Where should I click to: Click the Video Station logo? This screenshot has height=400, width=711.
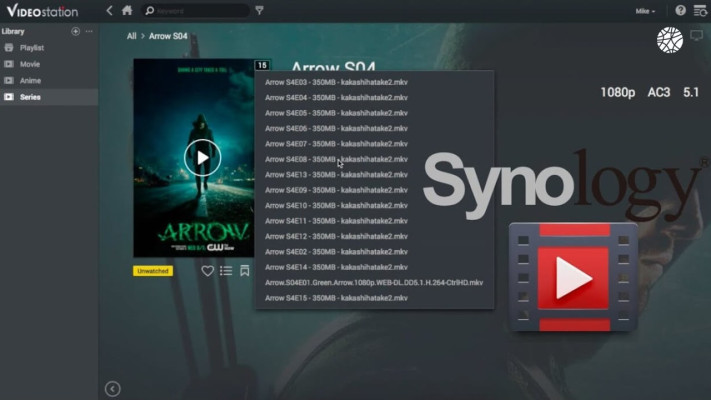coord(42,10)
